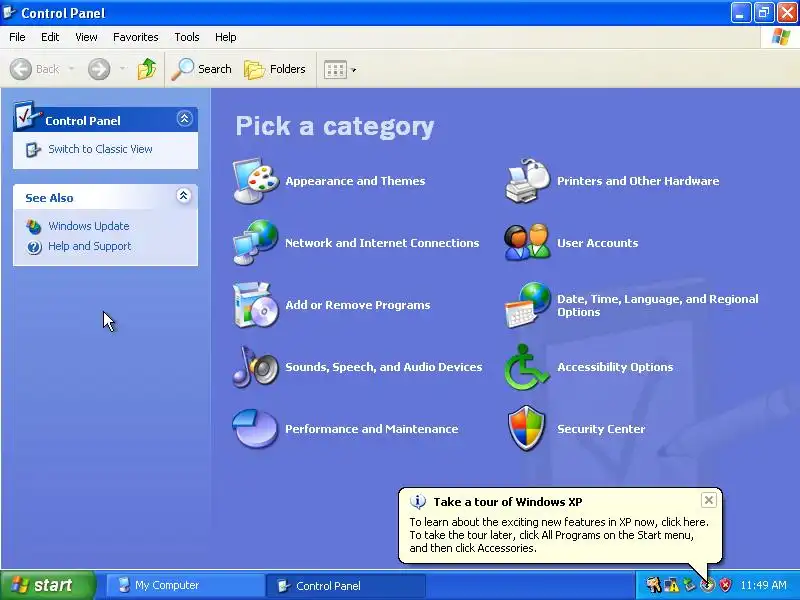Open Printers and Other Hardware link
Image resolution: width=800 pixels, height=600 pixels.
(638, 181)
